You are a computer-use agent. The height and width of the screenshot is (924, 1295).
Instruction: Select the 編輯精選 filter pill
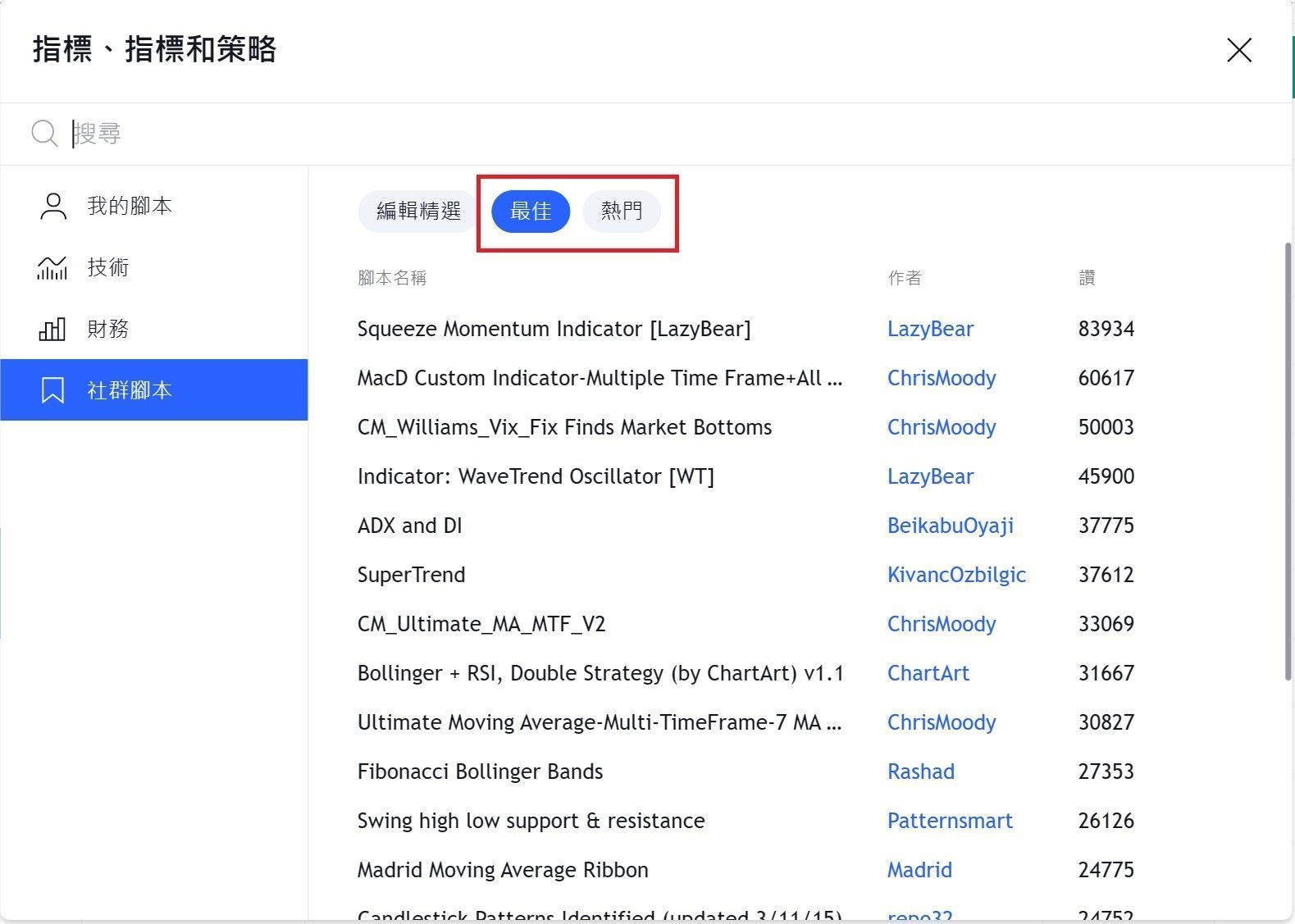pos(418,212)
